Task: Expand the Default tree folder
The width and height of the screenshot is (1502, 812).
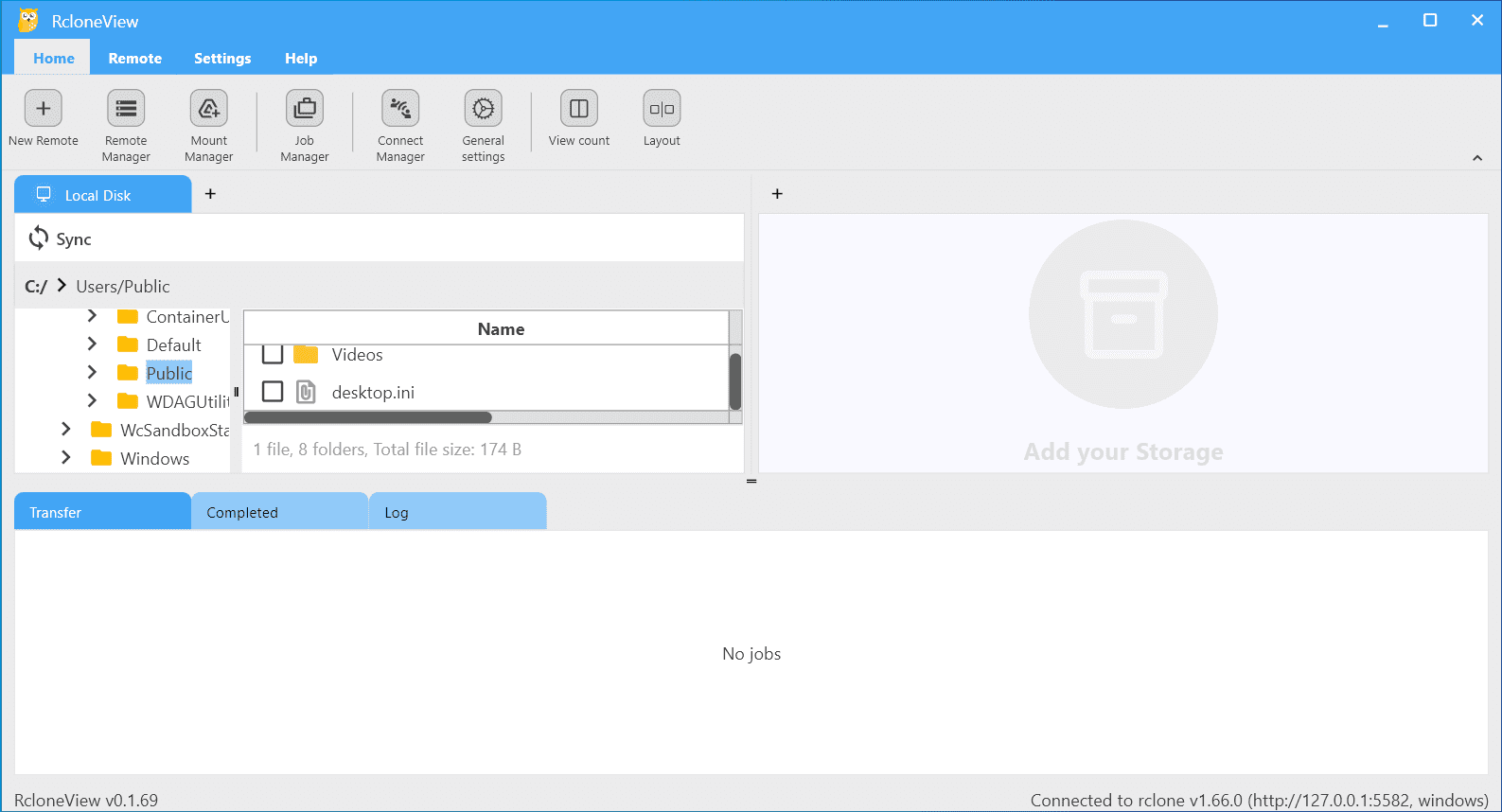Action: 92,344
